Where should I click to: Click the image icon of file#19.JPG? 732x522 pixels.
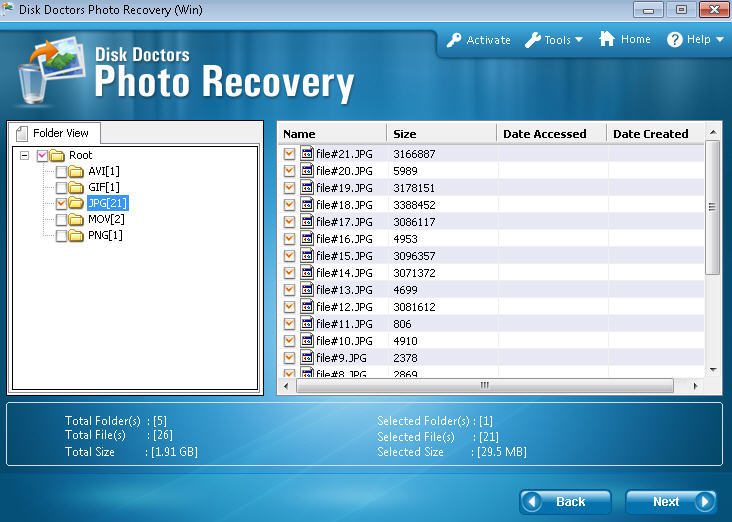coord(307,187)
